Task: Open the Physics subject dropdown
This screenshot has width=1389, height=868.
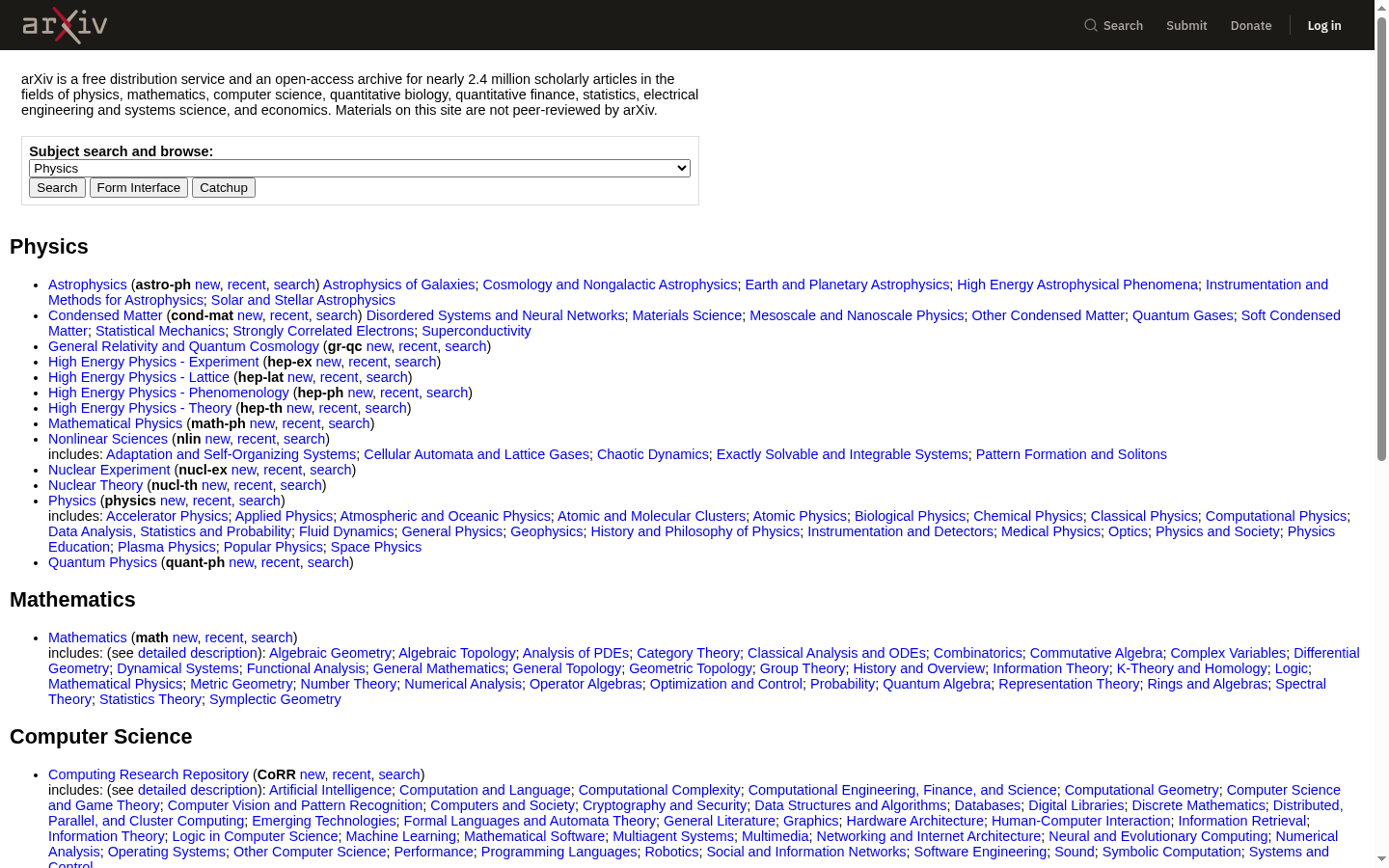Action: pos(360,168)
